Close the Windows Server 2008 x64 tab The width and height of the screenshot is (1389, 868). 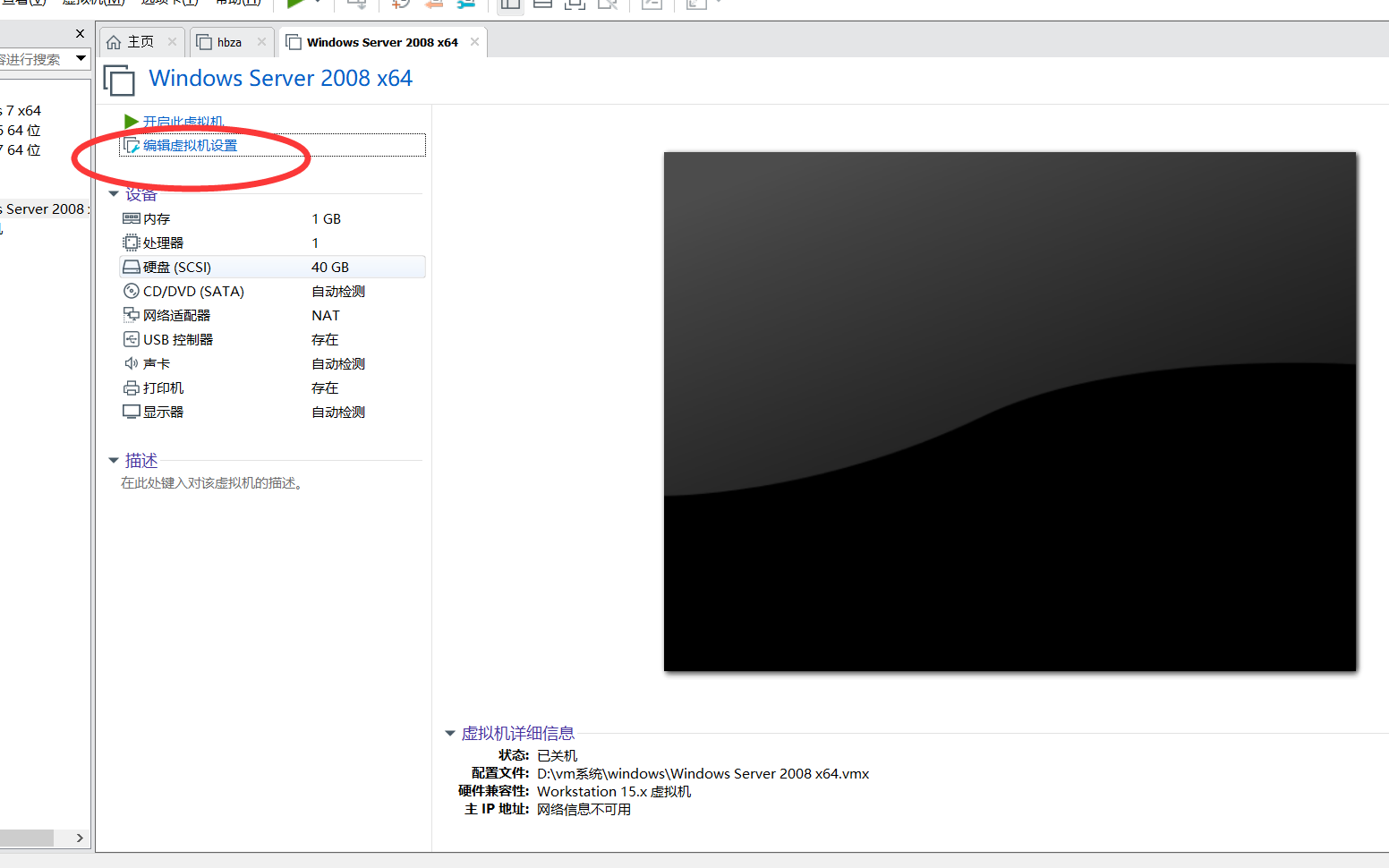click(x=474, y=42)
